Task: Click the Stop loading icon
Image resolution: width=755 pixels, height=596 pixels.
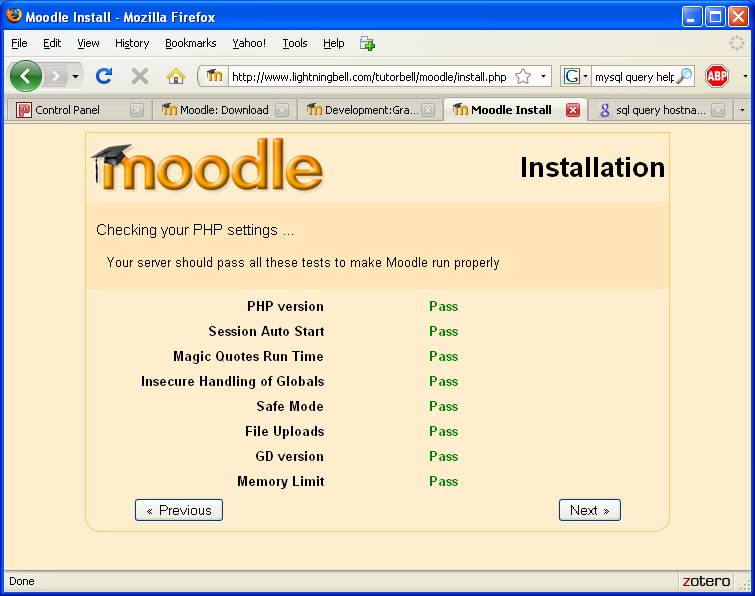Action: coord(140,76)
